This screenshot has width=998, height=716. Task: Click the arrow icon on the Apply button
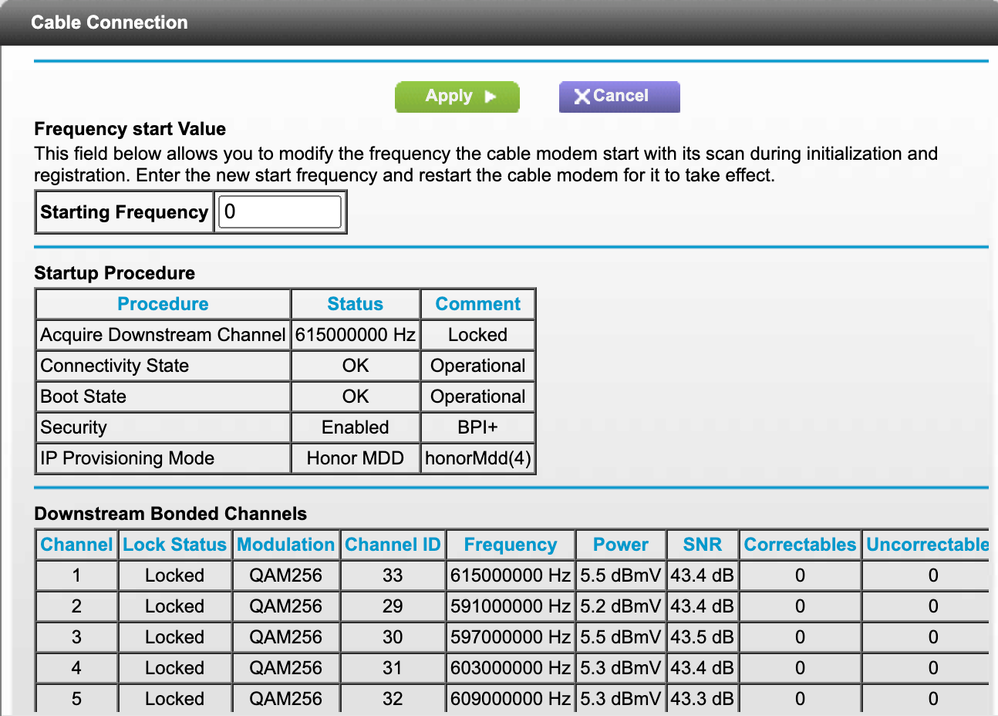click(490, 97)
